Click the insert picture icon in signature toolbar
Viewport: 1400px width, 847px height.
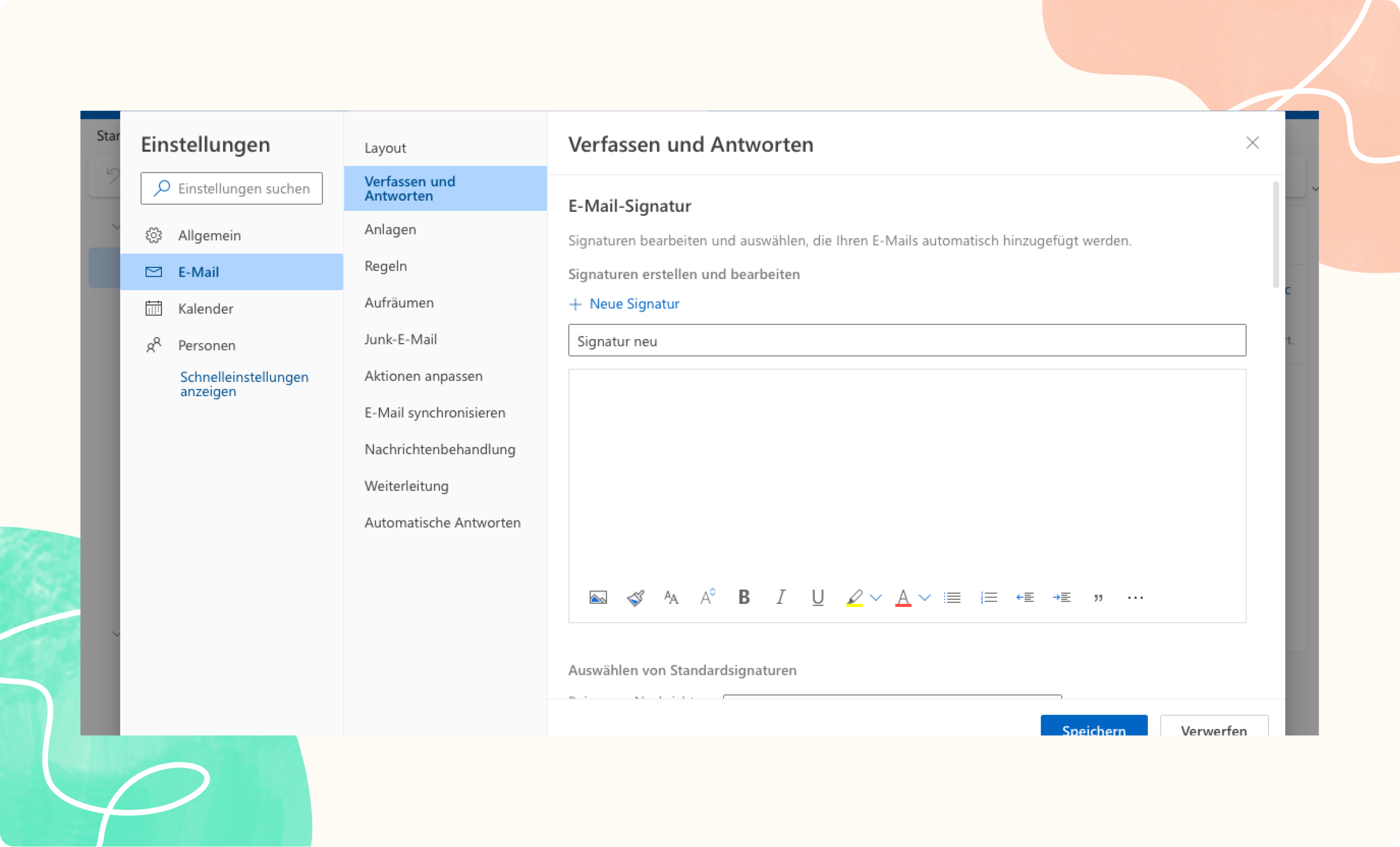(598, 597)
